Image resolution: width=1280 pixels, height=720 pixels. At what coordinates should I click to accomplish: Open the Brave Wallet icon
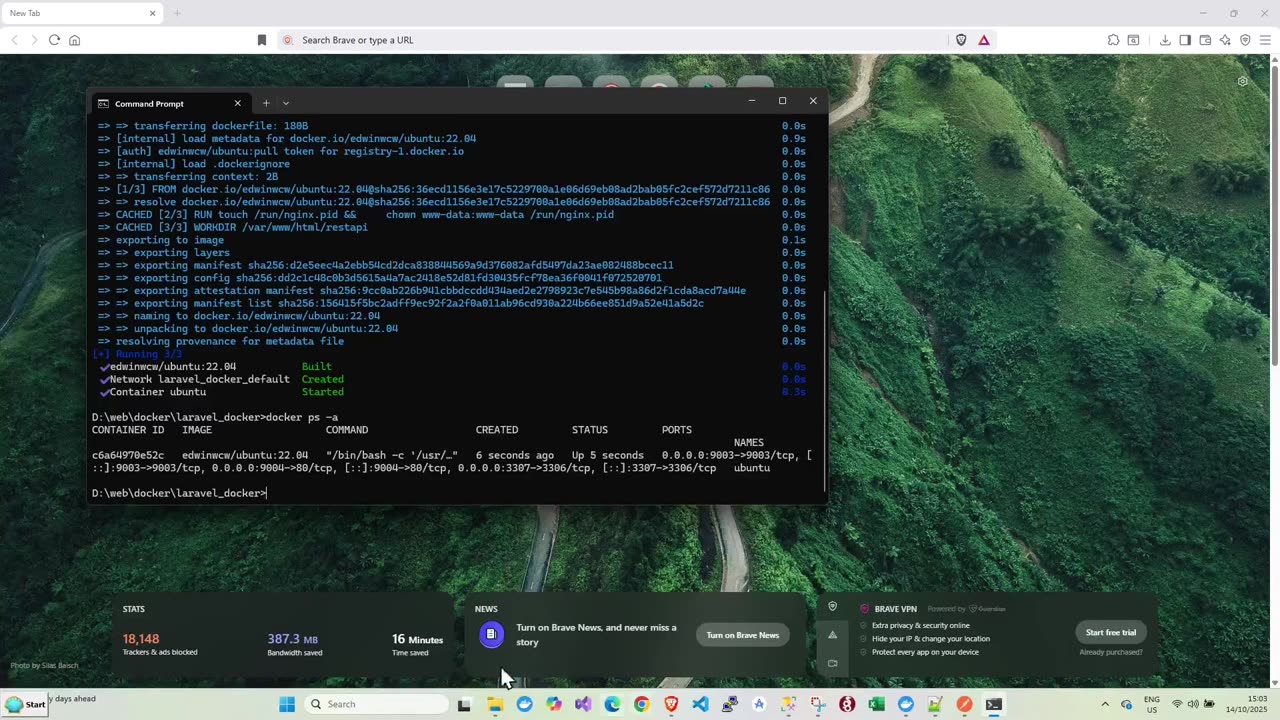(1205, 40)
